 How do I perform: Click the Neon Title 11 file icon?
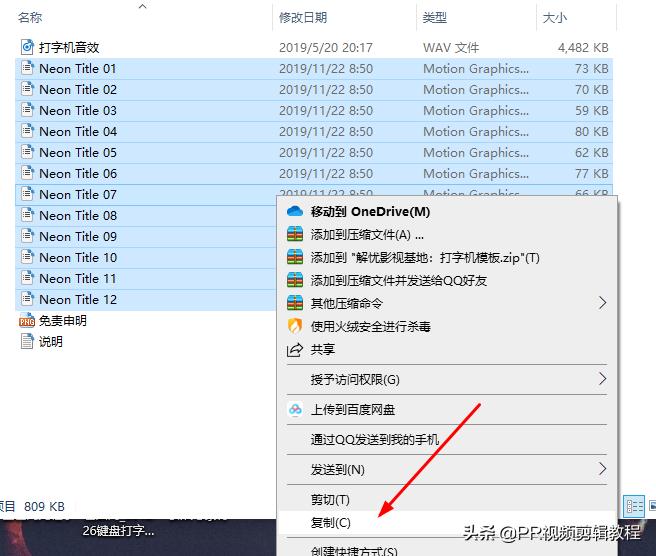click(x=27, y=278)
